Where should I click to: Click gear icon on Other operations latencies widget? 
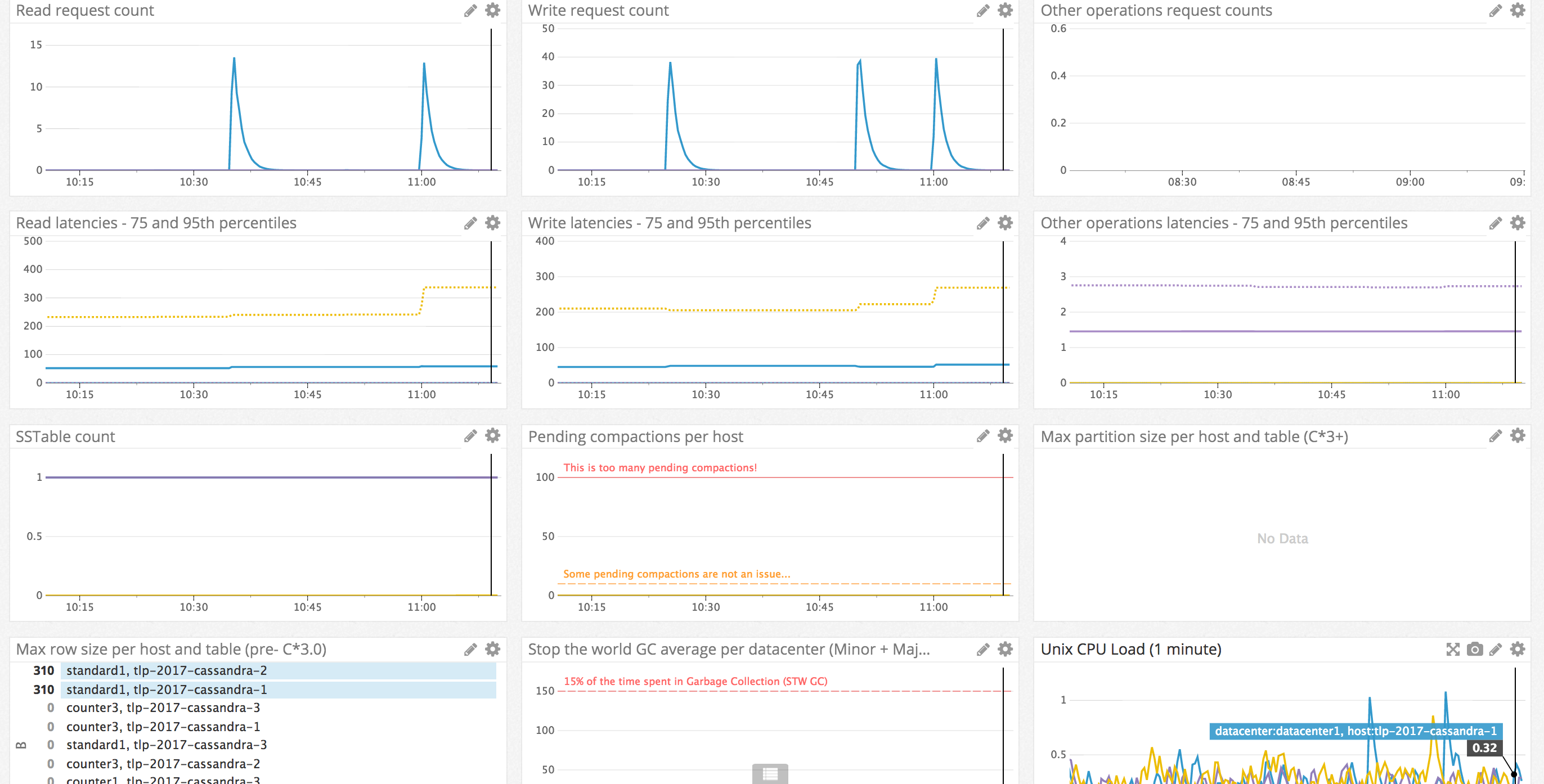[1518, 223]
